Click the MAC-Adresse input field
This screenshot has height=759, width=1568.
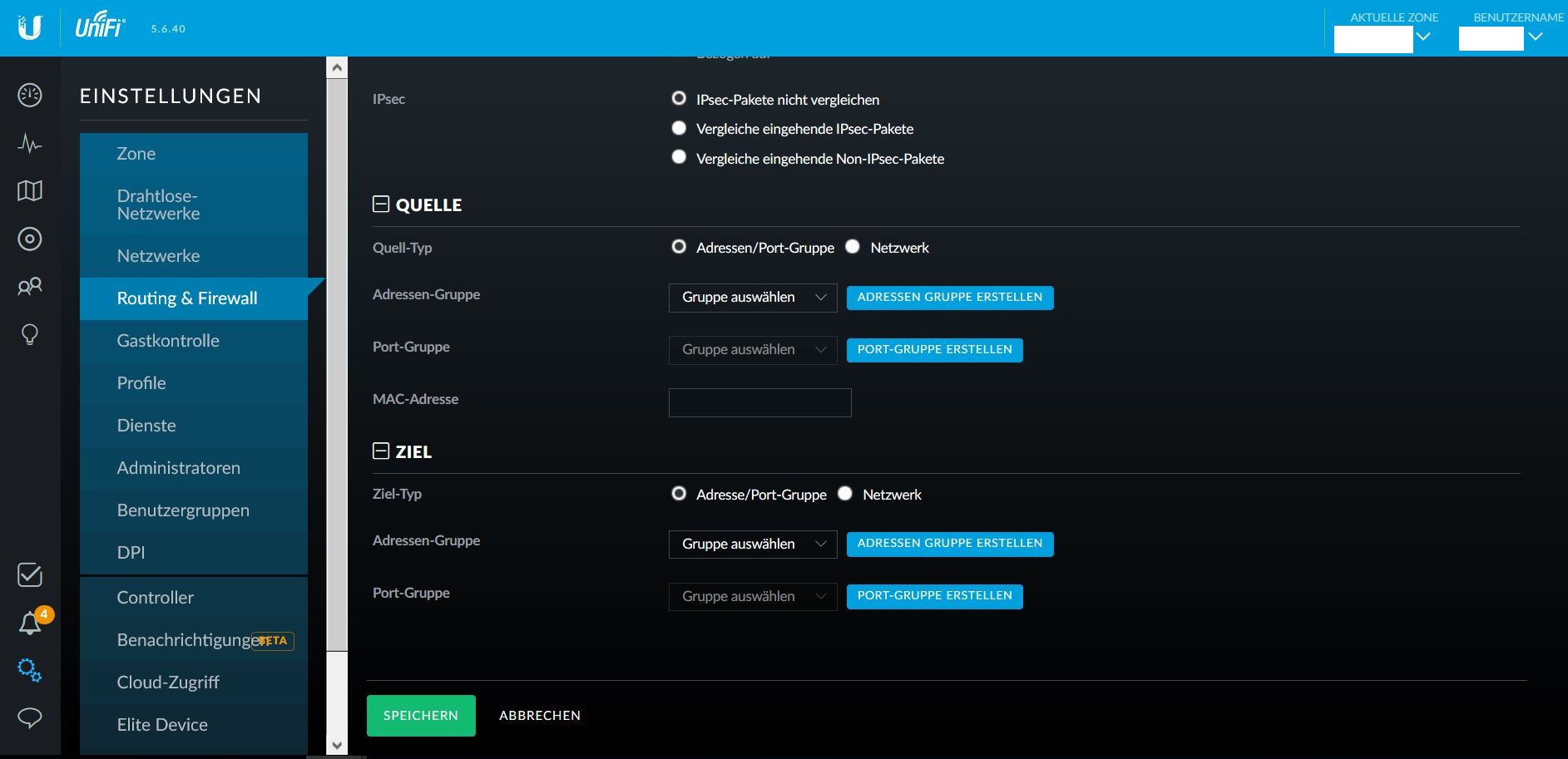click(759, 402)
